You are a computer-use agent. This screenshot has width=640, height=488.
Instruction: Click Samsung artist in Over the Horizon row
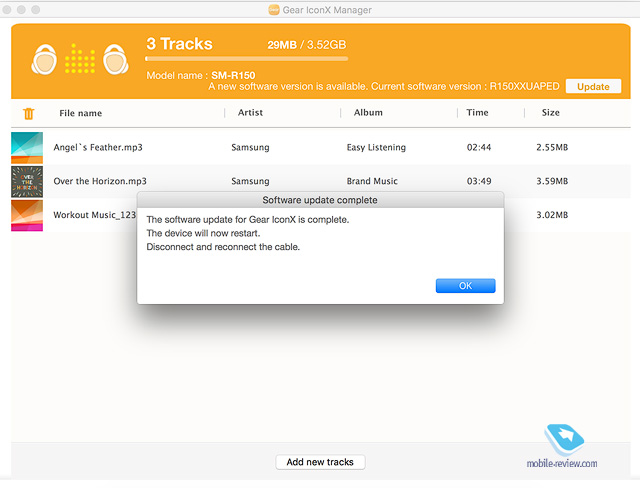tap(250, 181)
